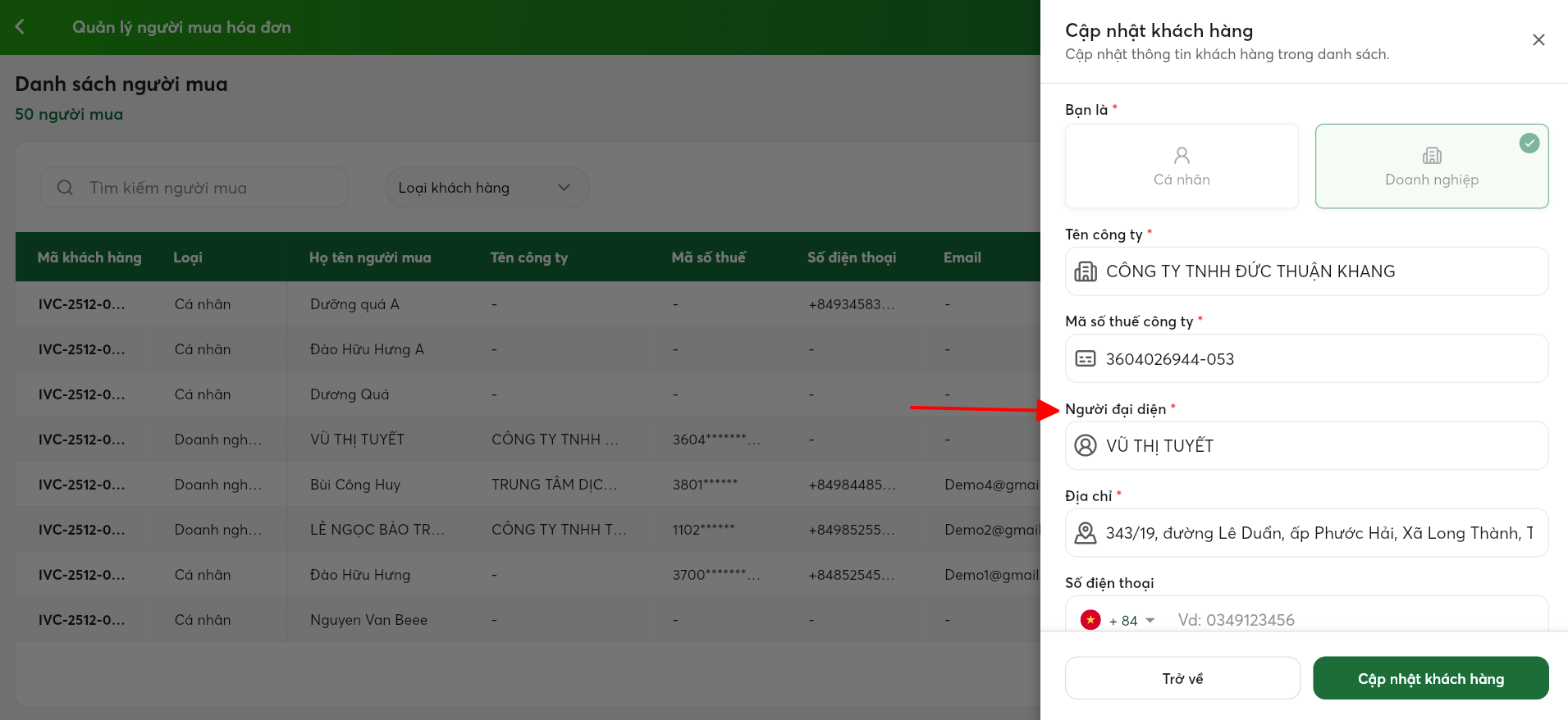Select the Bùi Công Huy customer row
This screenshot has width=1568, height=720.
pyautogui.click(x=354, y=485)
